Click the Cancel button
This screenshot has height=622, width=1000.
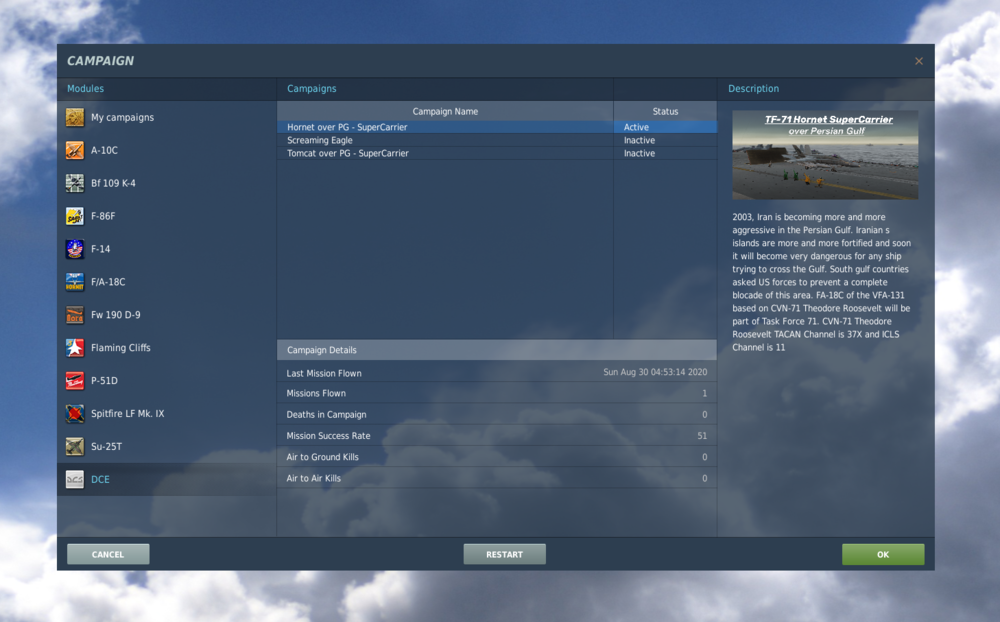tap(108, 554)
